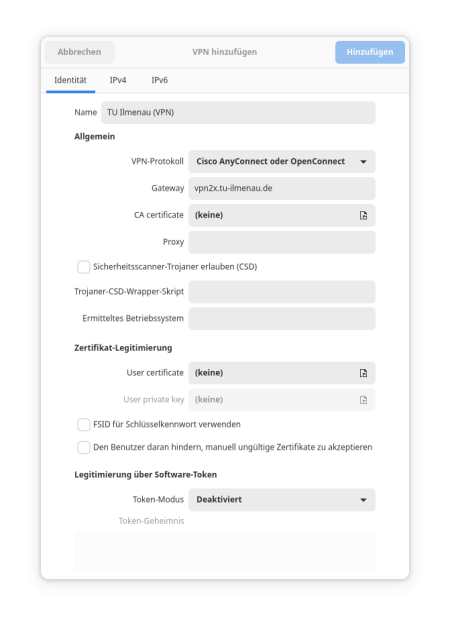The height and width of the screenshot is (624, 450).
Task: Select the Identität tab
Action: click(x=70, y=80)
